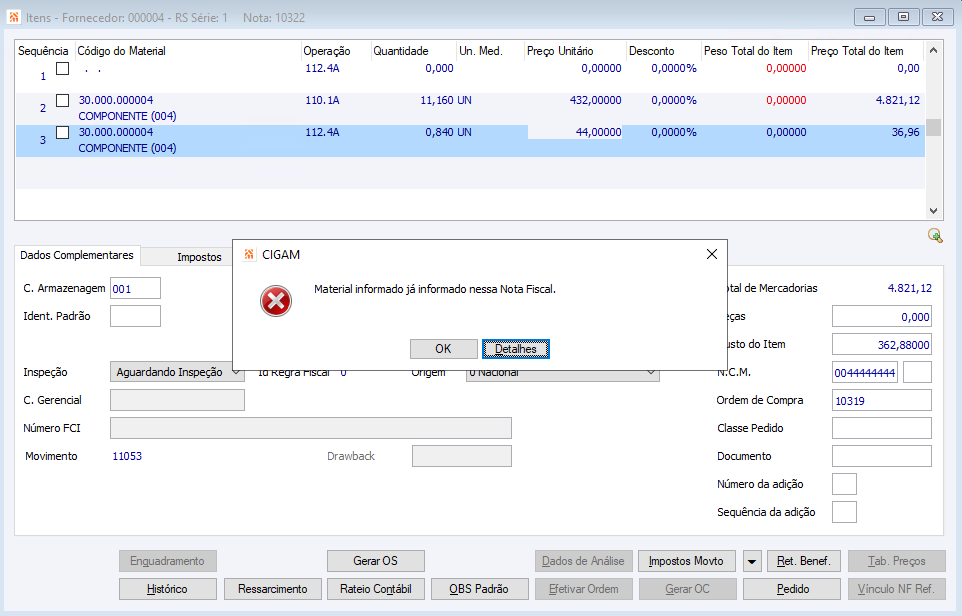Viewport: 962px width, 616px height.
Task: Click the Custo do Item field 362,88000
Action: point(882,345)
